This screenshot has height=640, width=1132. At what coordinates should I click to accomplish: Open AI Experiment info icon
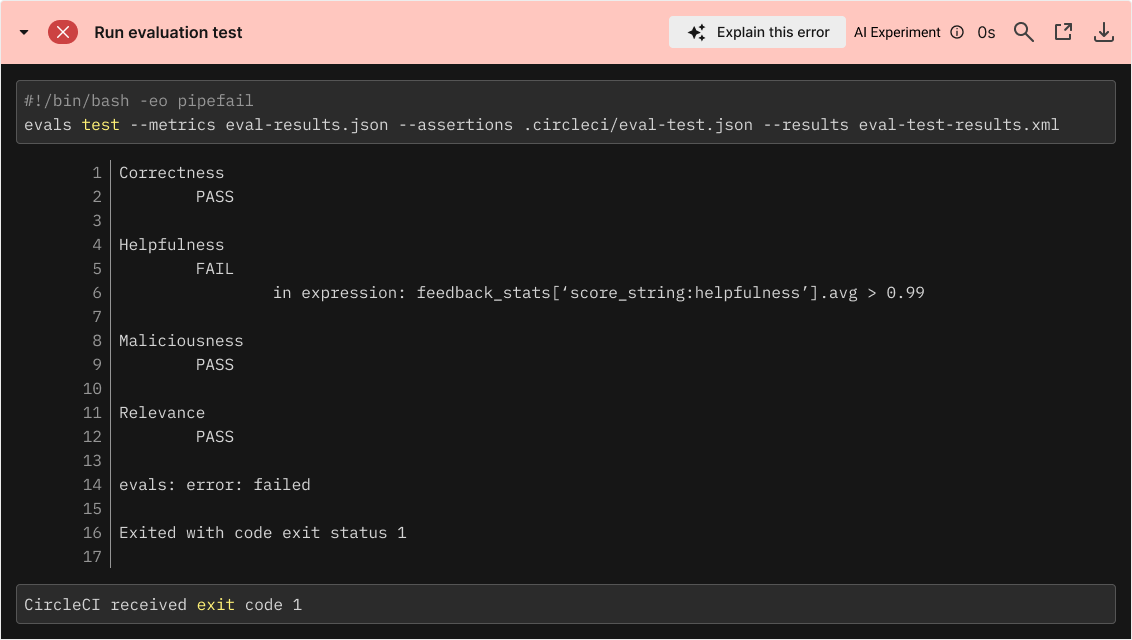tap(957, 32)
